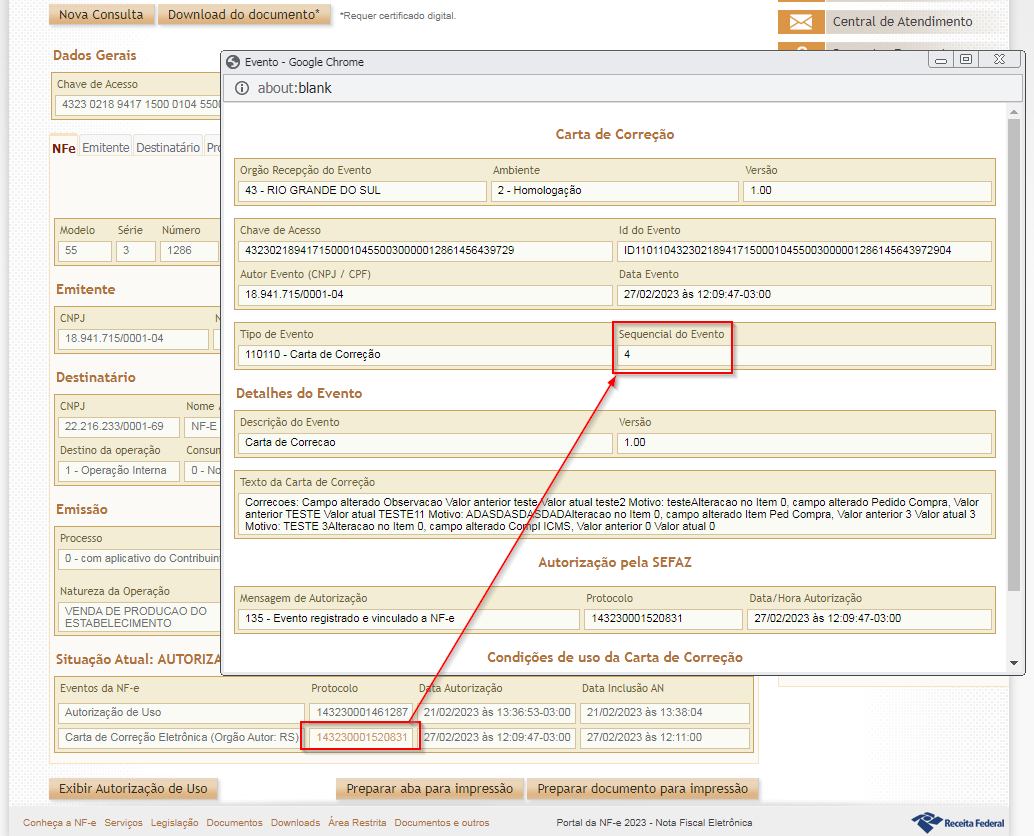Open Legislação footer link
This screenshot has height=836, width=1034.
(174, 823)
